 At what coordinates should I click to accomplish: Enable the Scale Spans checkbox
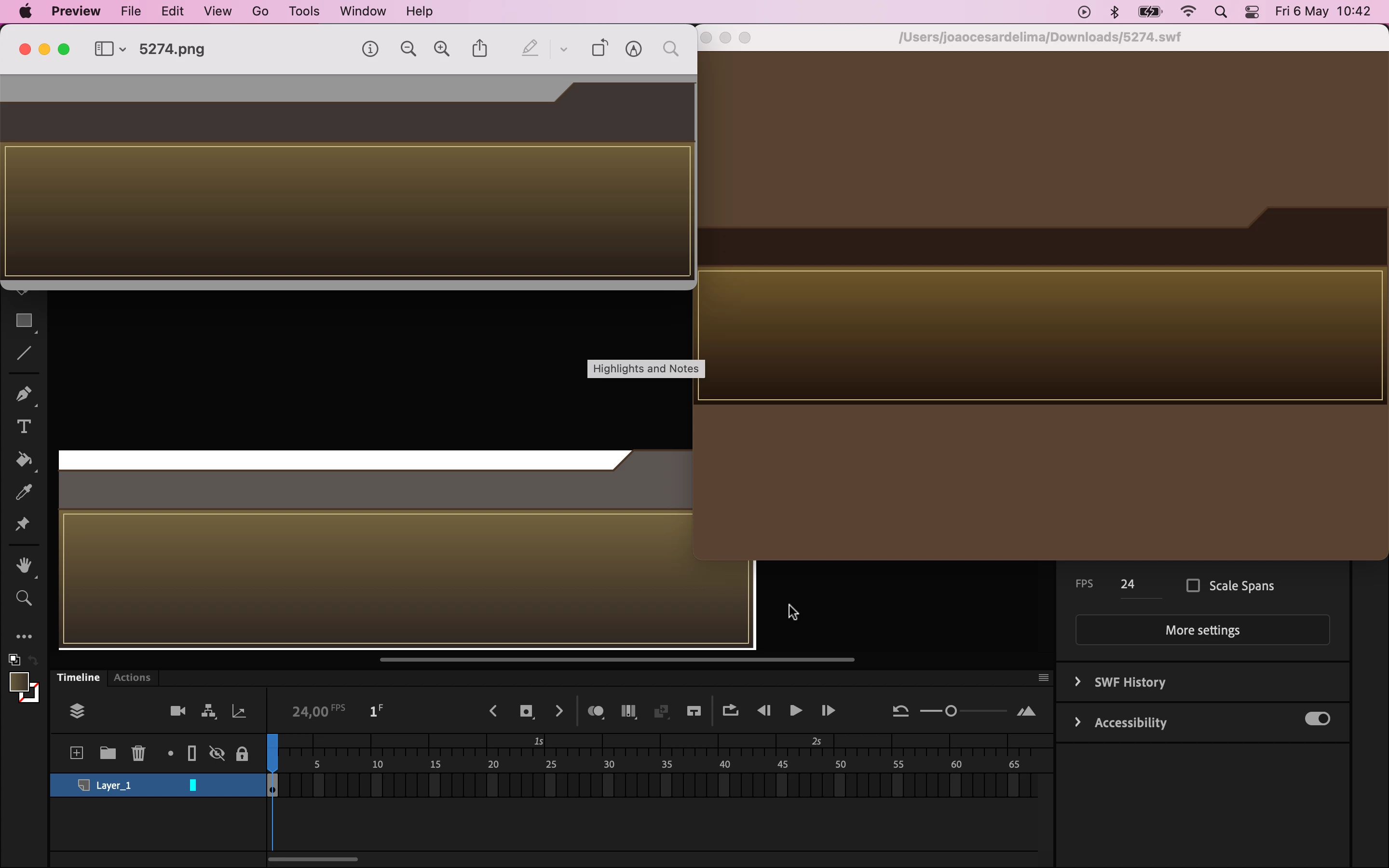click(1193, 585)
